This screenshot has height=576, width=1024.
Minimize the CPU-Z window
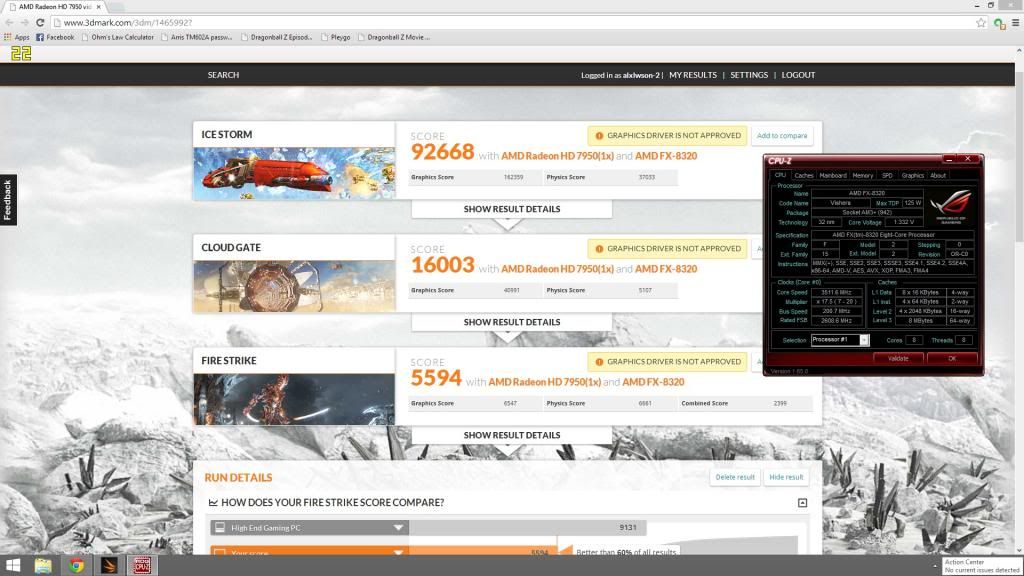pos(949,159)
